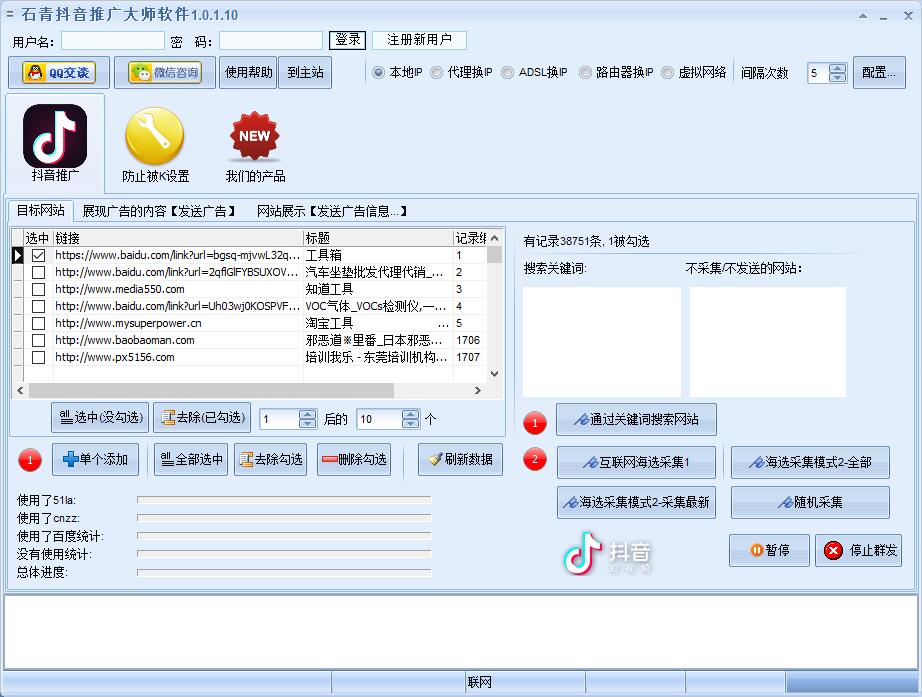Click table scroll up arrow

click(x=495, y=238)
